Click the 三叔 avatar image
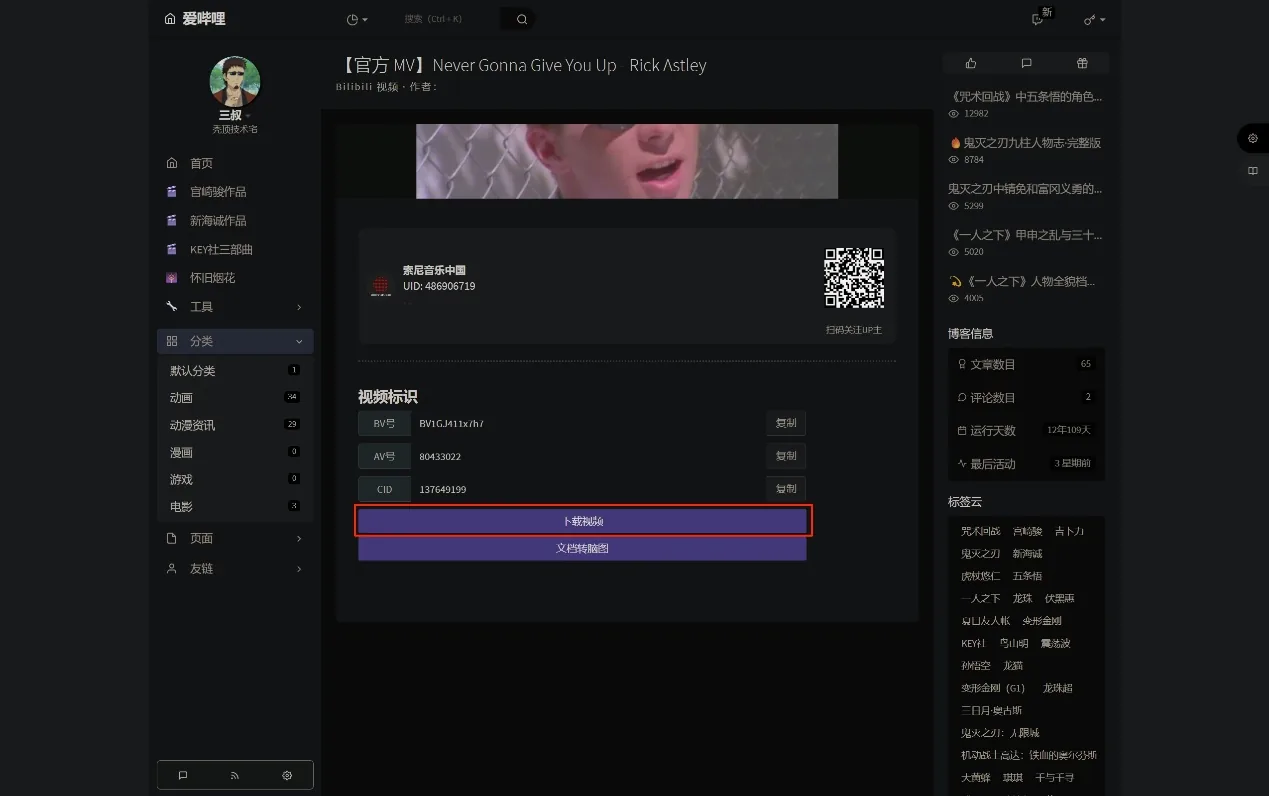The width and height of the screenshot is (1269, 796). [235, 82]
